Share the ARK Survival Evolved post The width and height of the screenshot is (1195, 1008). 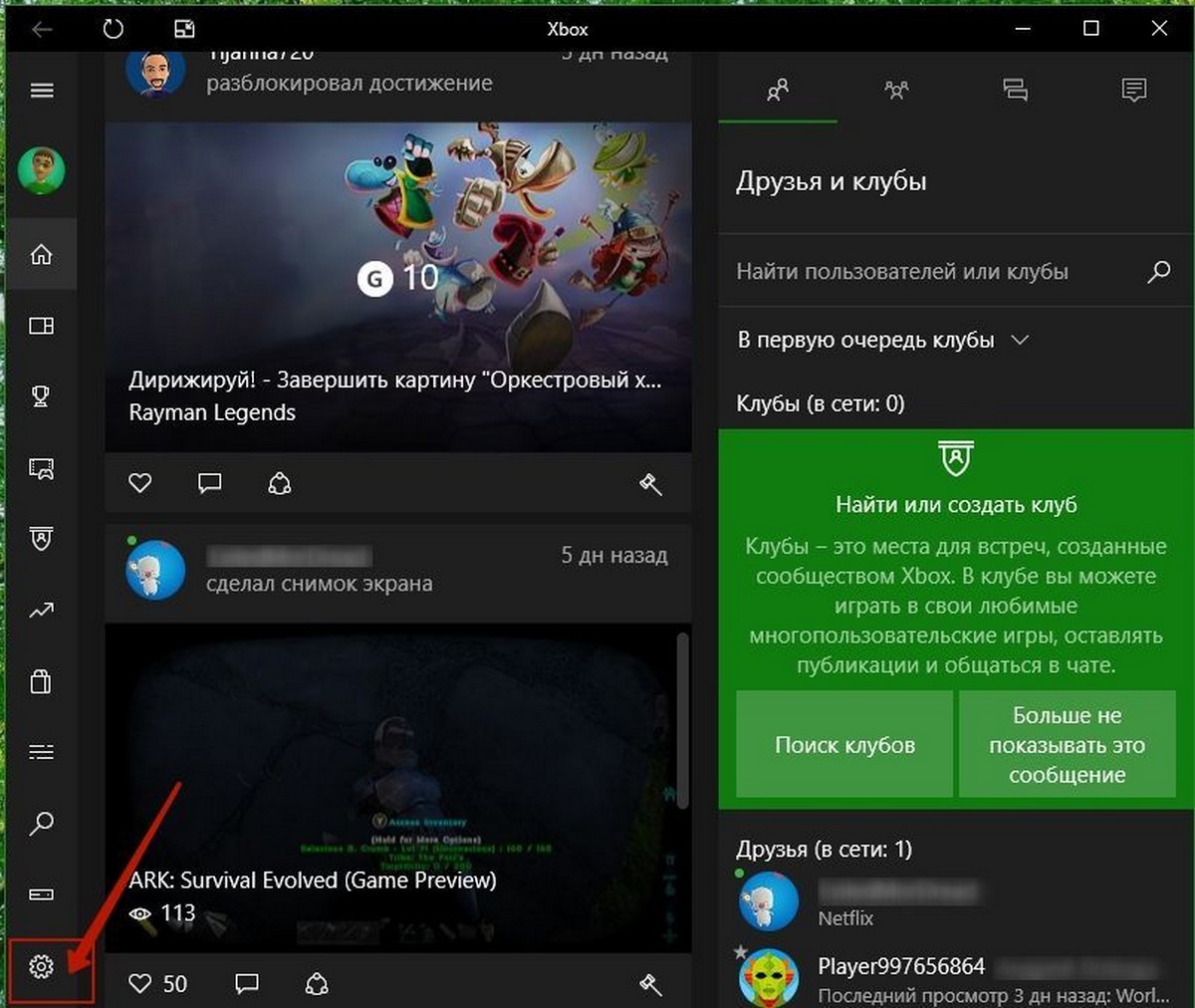click(x=317, y=984)
